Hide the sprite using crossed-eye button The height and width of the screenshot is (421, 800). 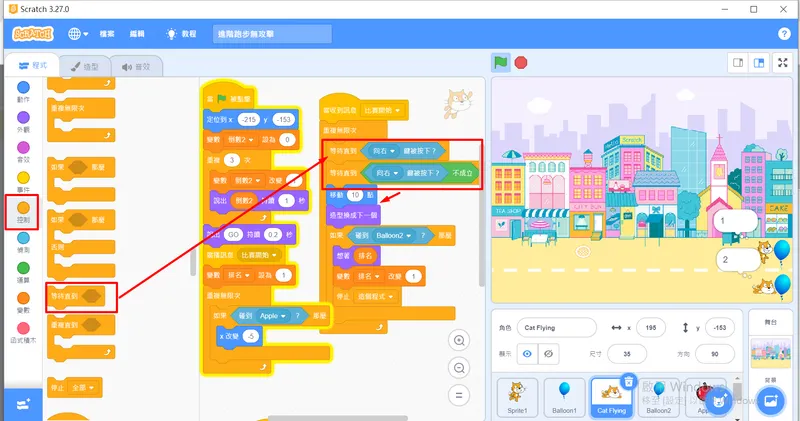pyautogui.click(x=548, y=354)
